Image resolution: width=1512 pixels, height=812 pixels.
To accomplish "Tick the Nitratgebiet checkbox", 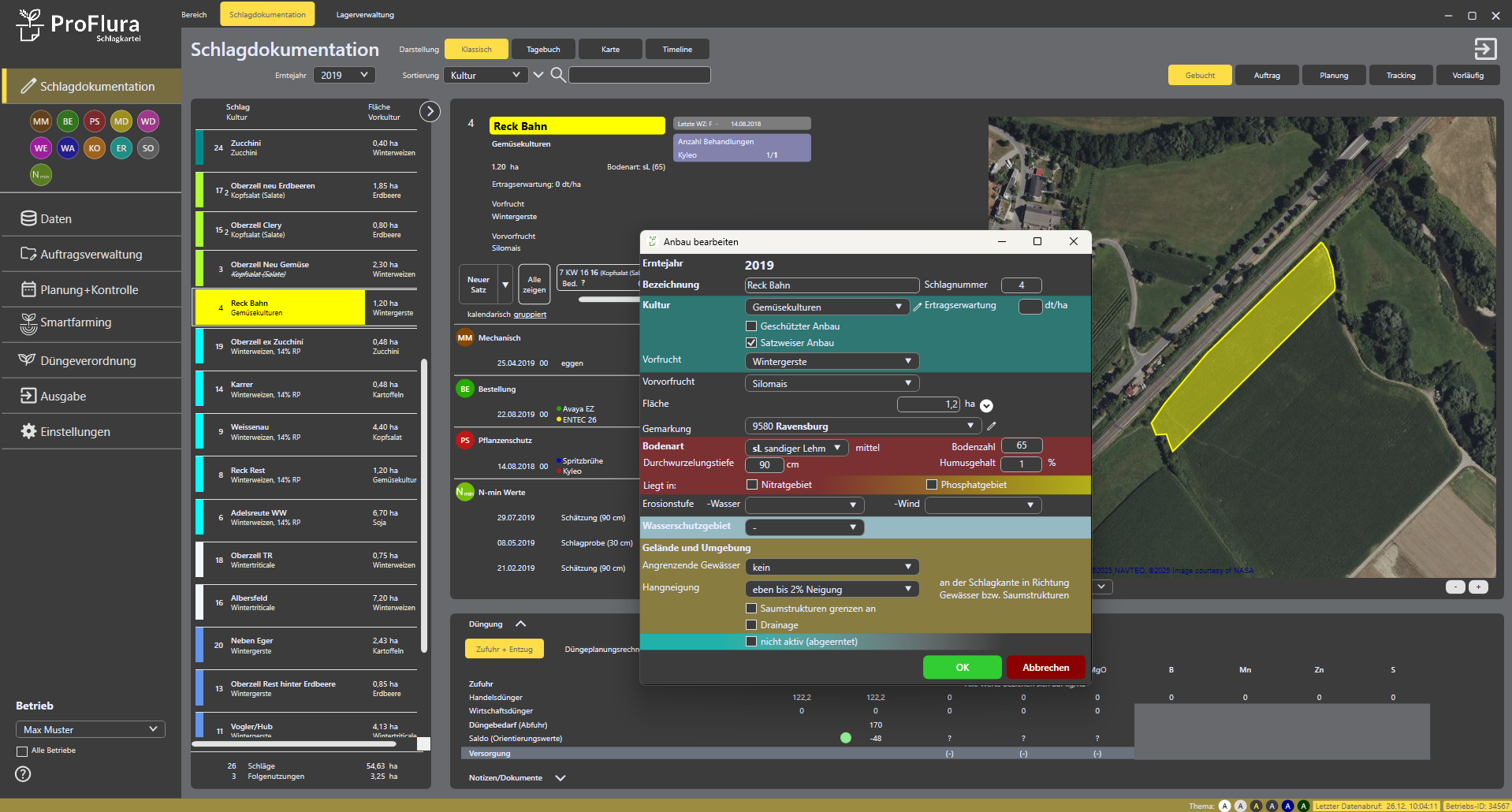I will (x=752, y=485).
